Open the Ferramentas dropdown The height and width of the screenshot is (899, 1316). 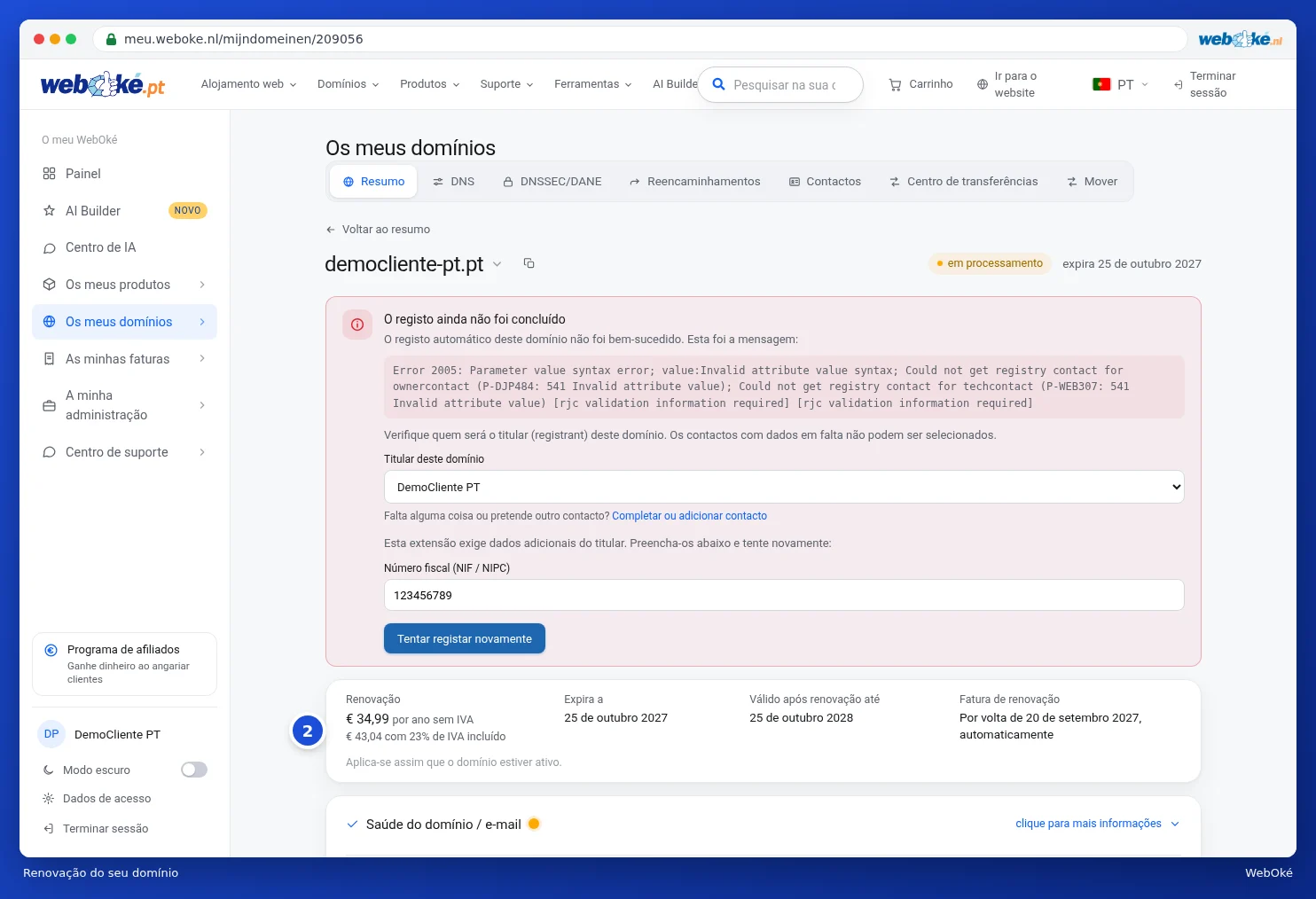tap(593, 84)
